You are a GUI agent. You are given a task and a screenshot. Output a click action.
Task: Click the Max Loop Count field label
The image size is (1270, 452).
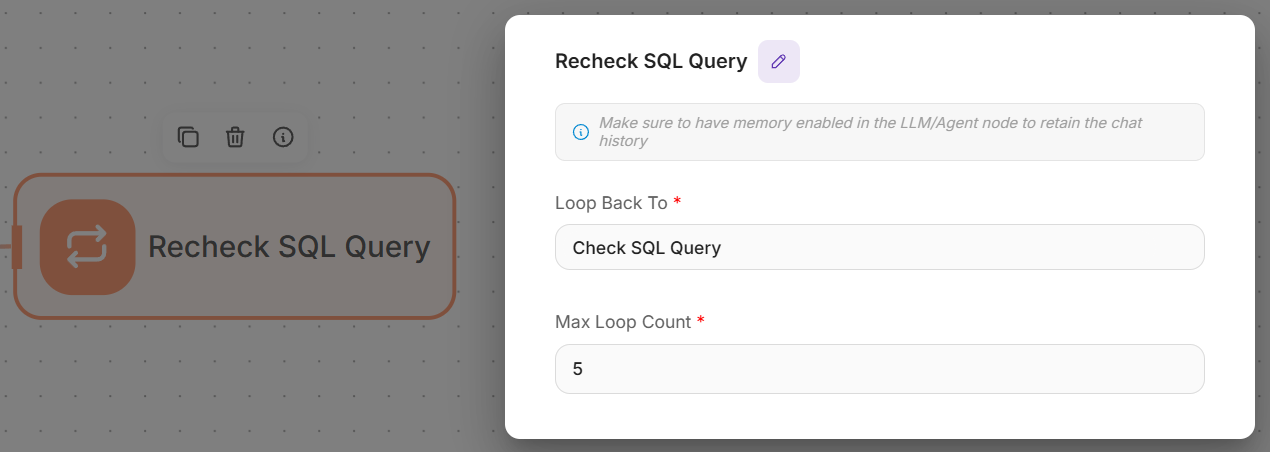pyautogui.click(x=623, y=322)
